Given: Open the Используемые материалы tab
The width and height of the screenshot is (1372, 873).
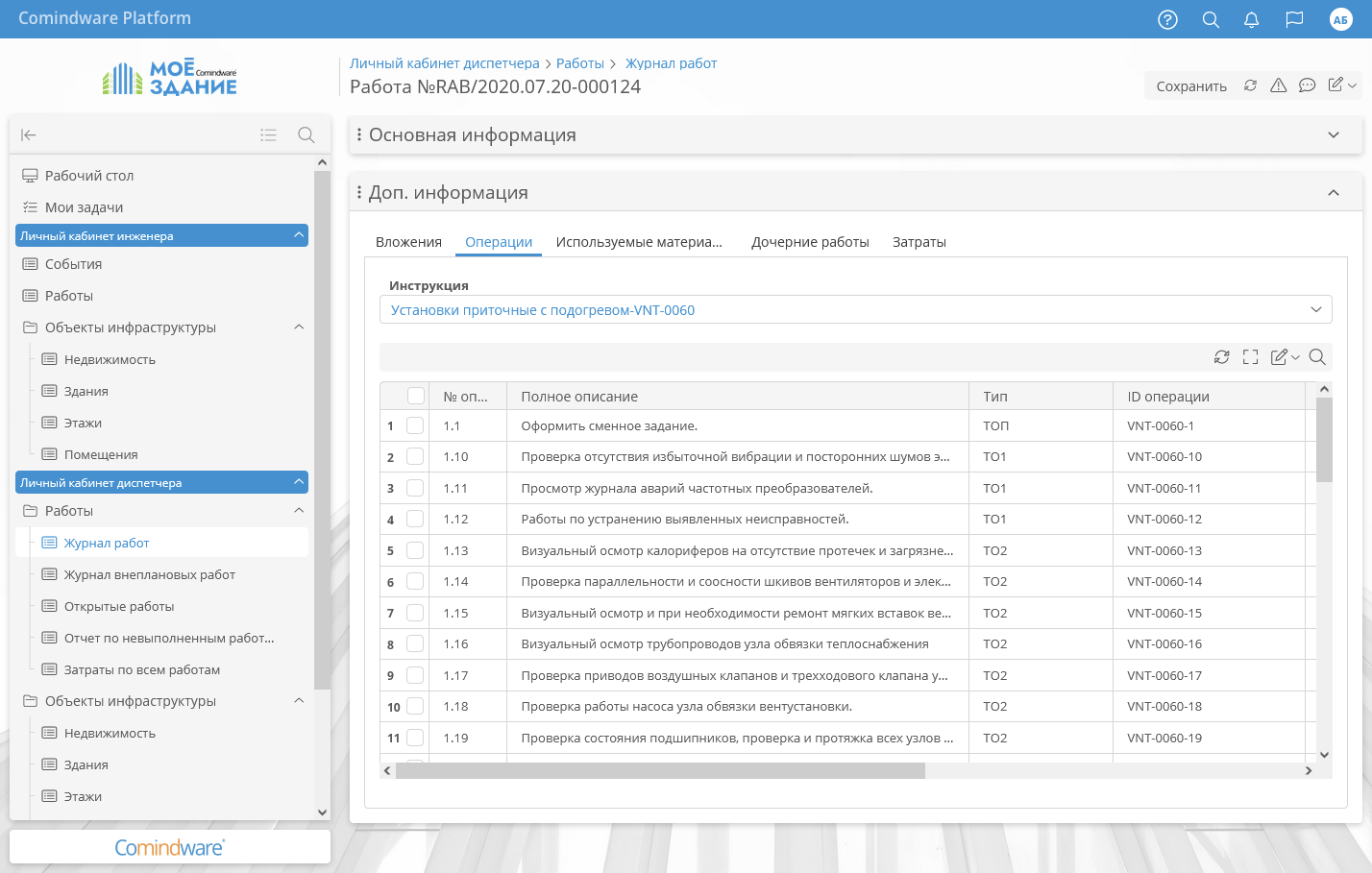Looking at the screenshot, I should (639, 242).
